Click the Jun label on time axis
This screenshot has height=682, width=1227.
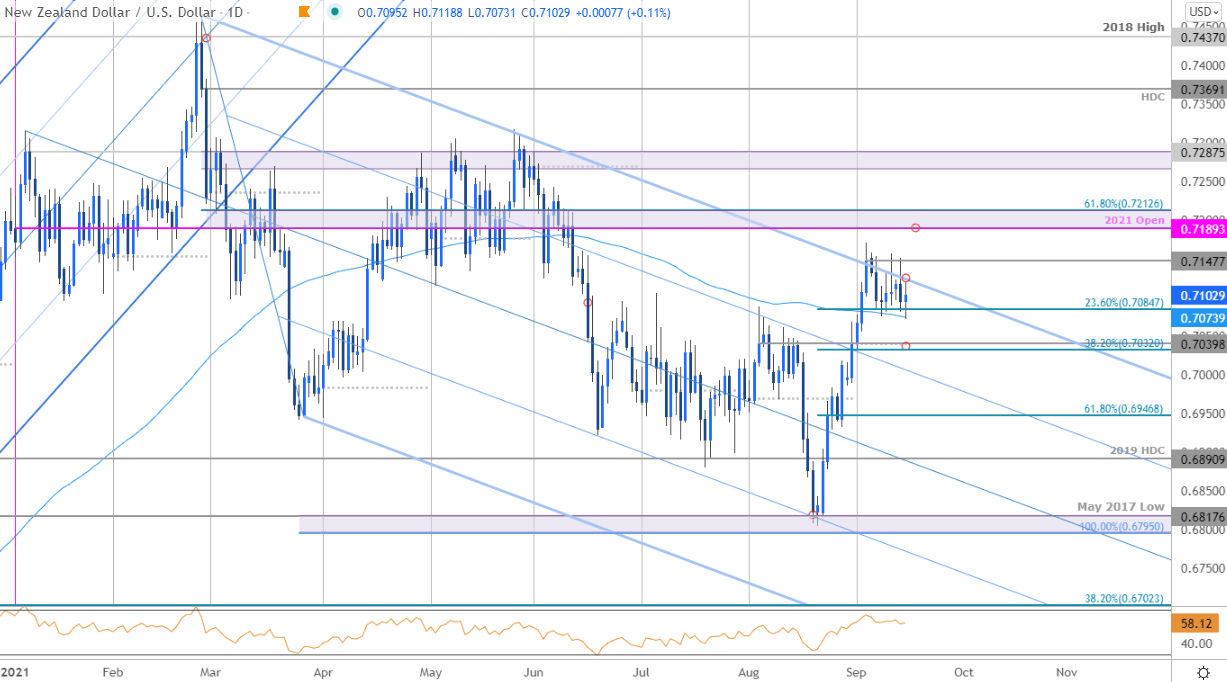click(535, 672)
